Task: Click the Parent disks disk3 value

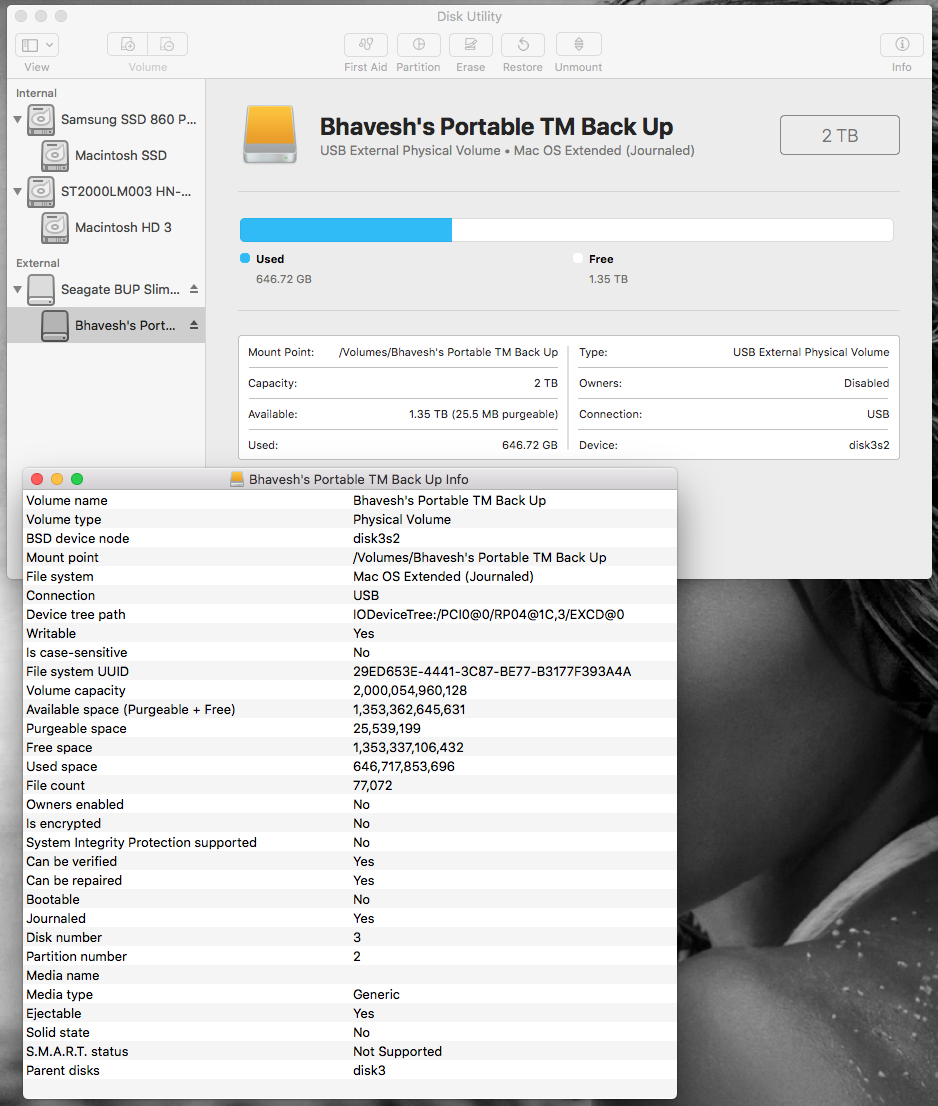Action: [x=369, y=1070]
